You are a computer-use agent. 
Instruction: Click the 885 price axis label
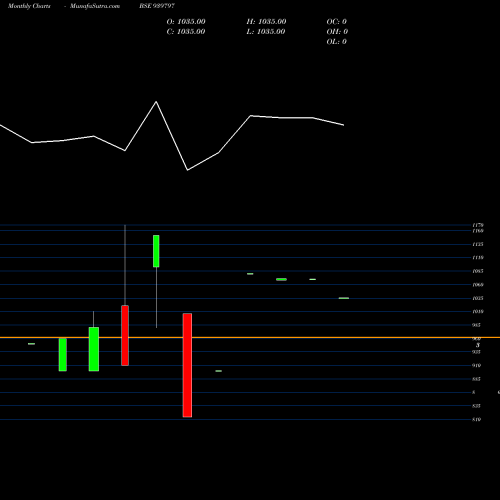pyautogui.click(x=476, y=379)
